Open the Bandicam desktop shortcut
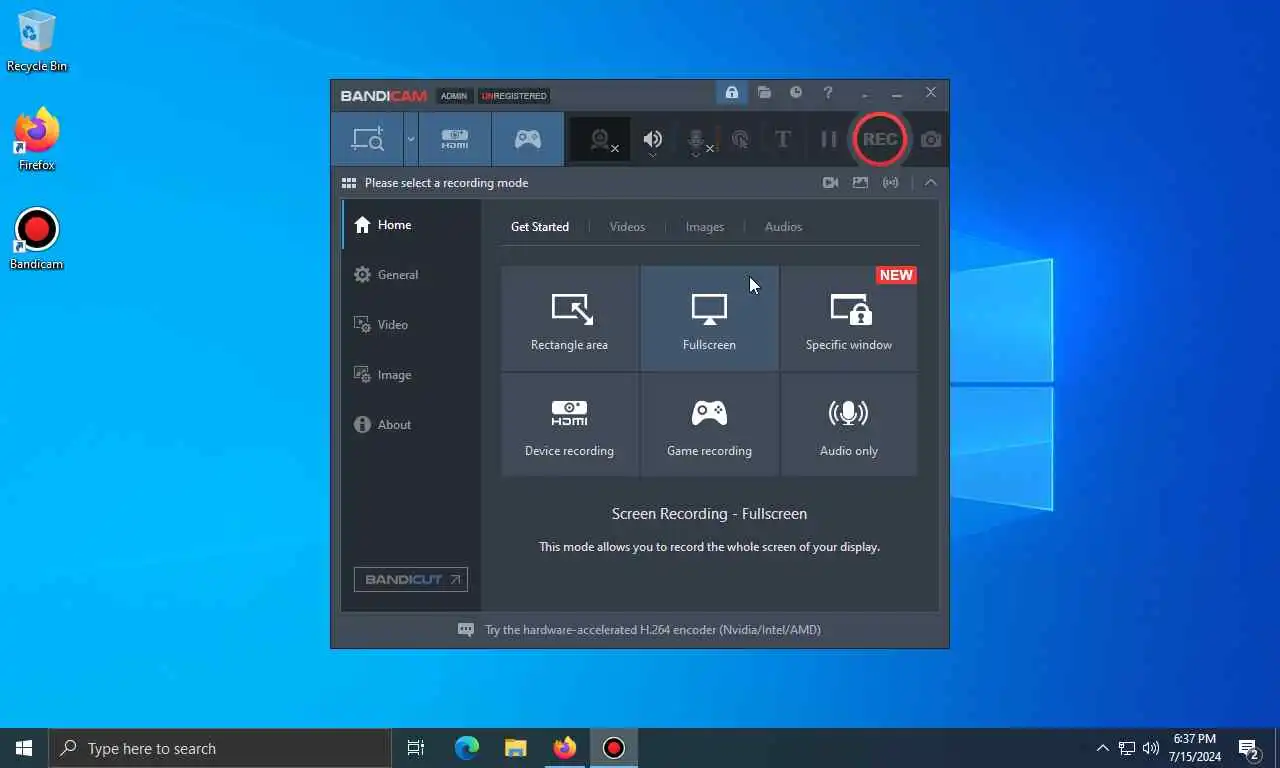1280x768 pixels. pos(37,239)
